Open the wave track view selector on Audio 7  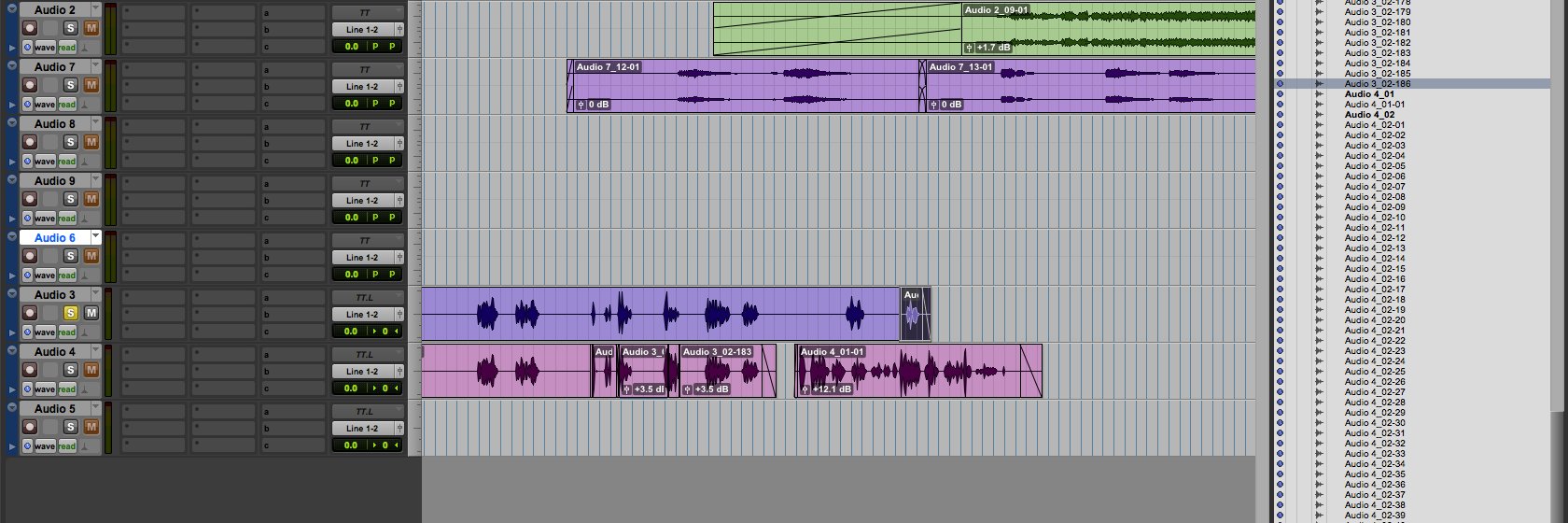click(45, 104)
